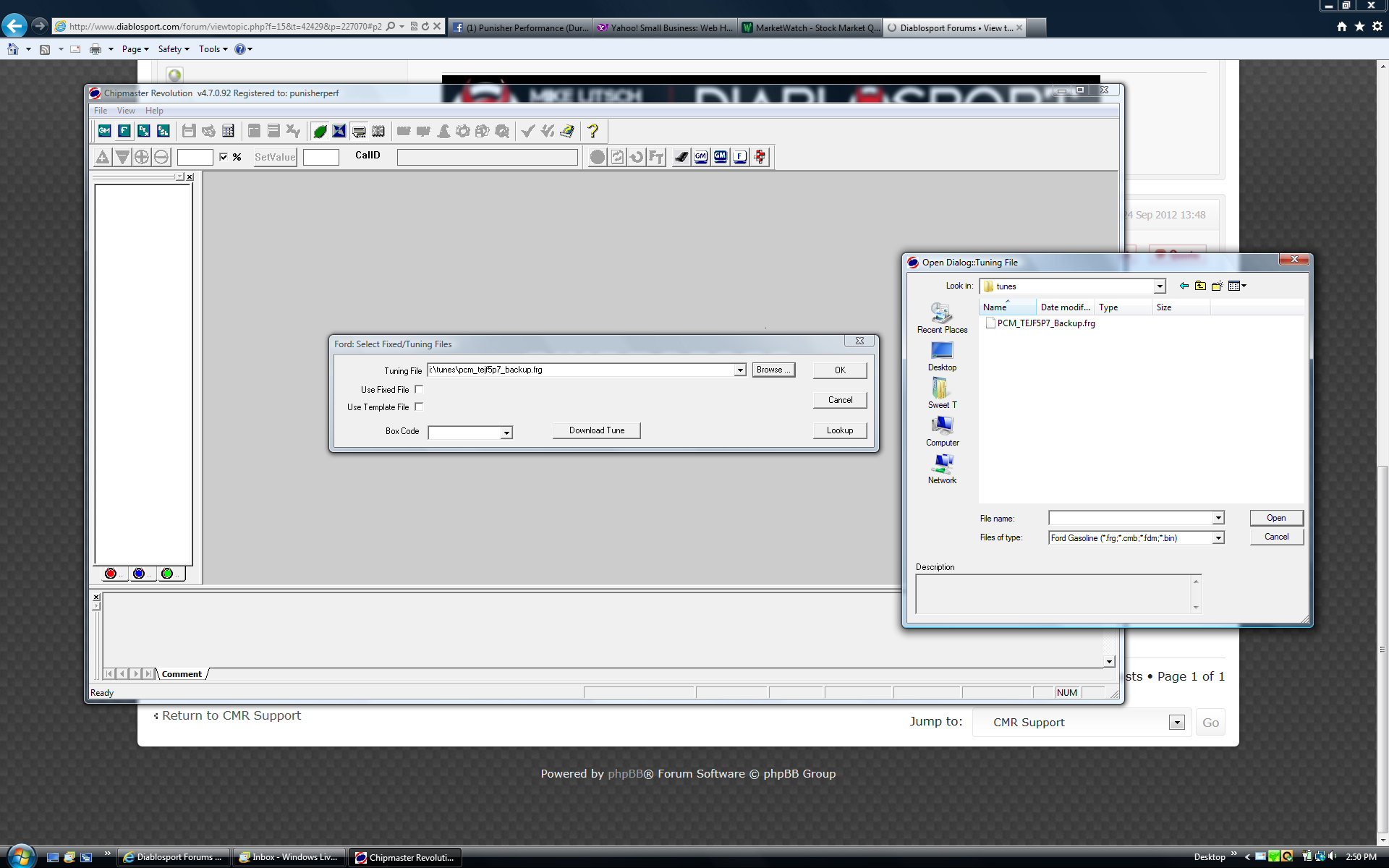Click Up One Level folder icon
The image size is (1389, 868).
tap(1201, 286)
